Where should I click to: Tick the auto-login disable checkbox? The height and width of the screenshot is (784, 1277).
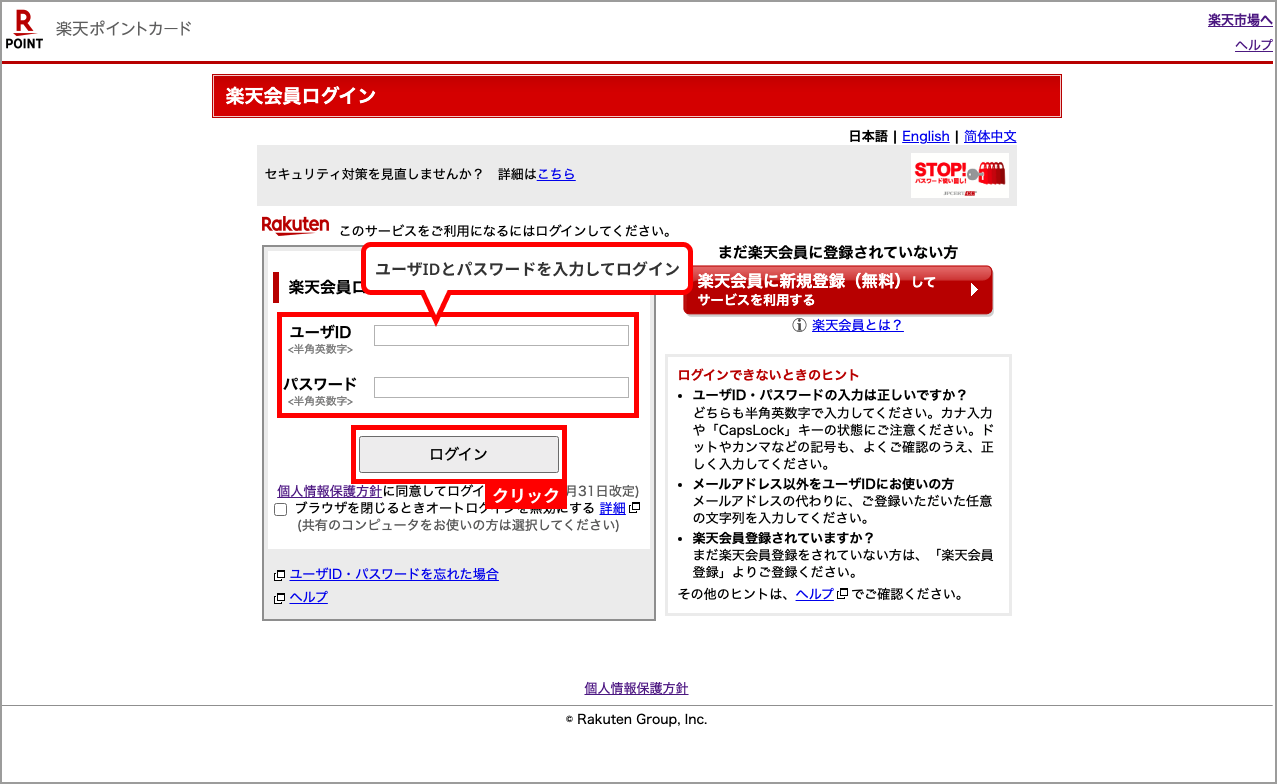(281, 509)
